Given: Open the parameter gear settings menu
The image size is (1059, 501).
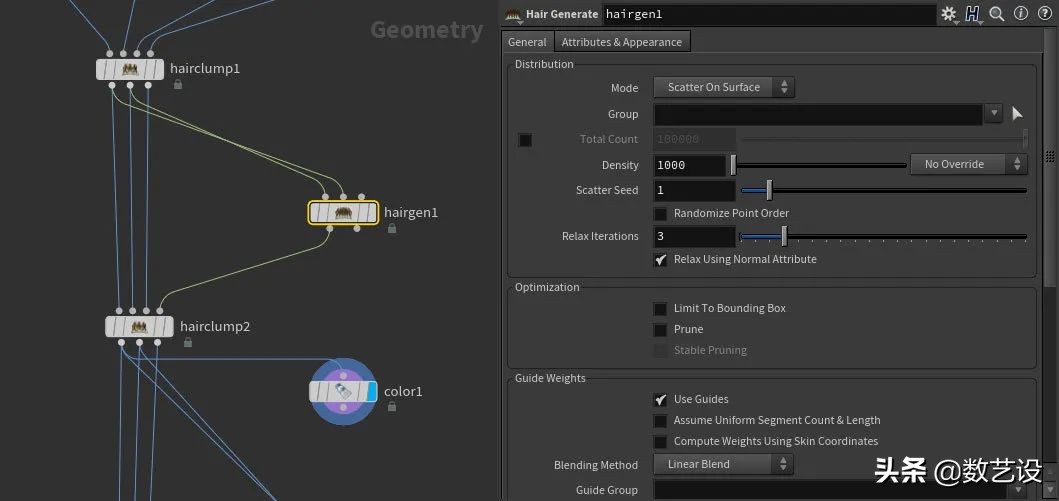Looking at the screenshot, I should point(948,14).
